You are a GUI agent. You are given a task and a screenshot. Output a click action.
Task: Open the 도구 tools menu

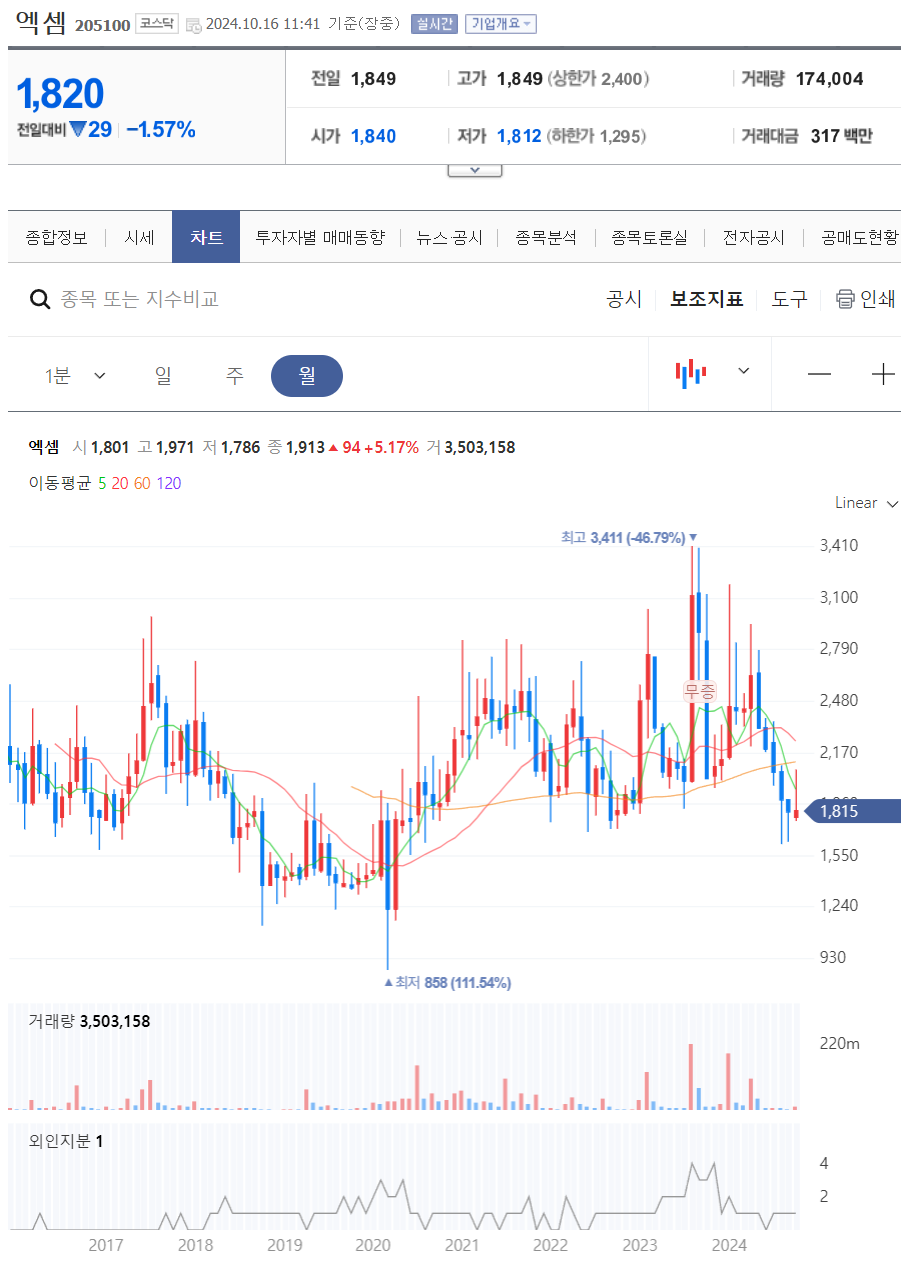tap(789, 299)
